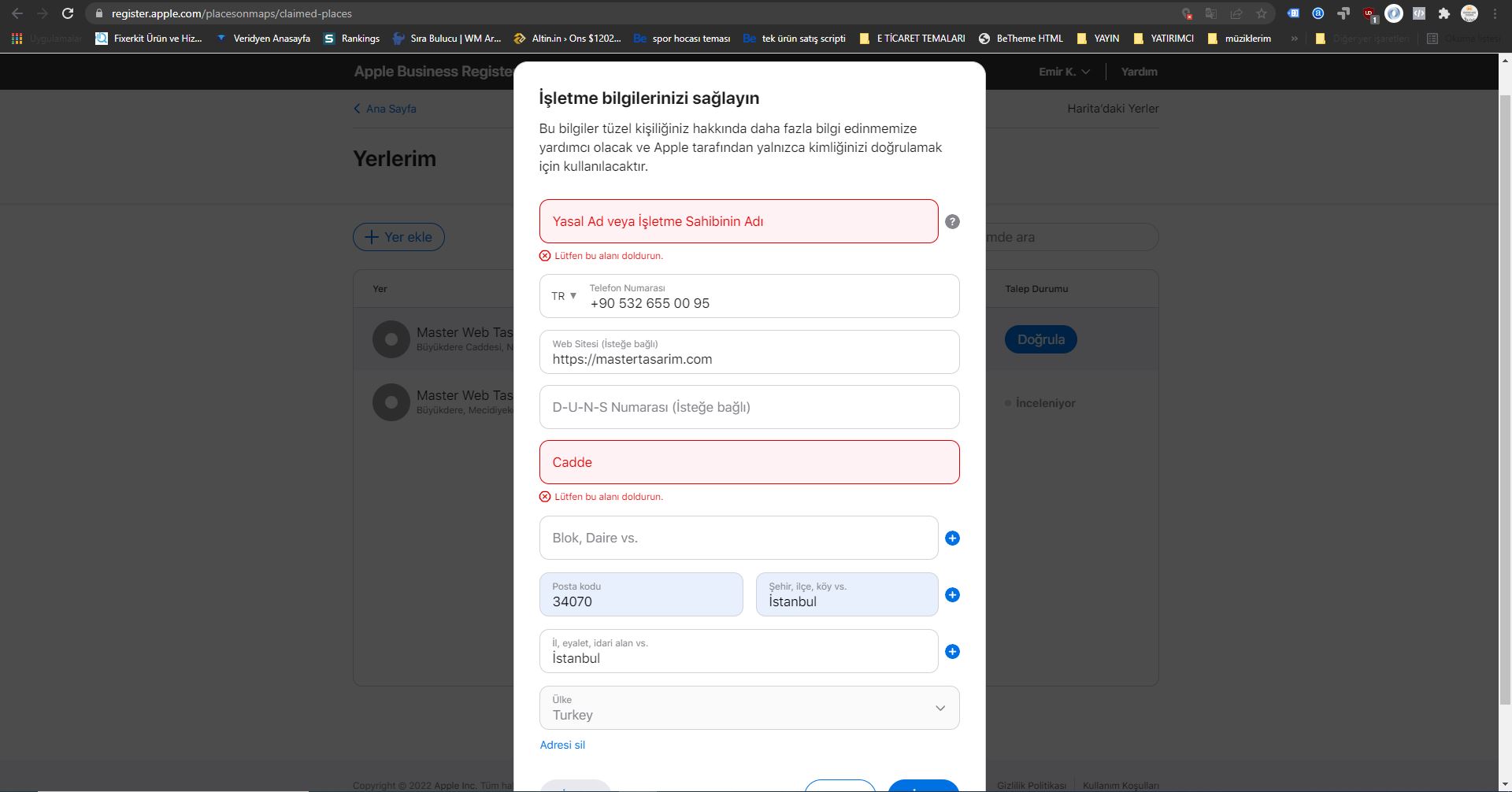Open the TR country code dropdown
1512x792 pixels.
pos(564,296)
